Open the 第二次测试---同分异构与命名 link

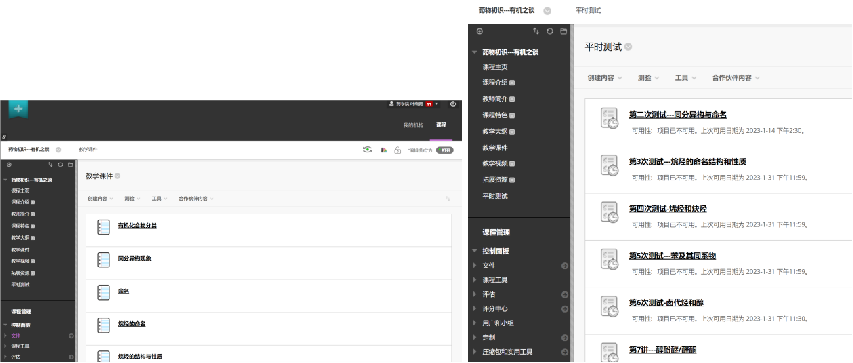click(x=678, y=115)
